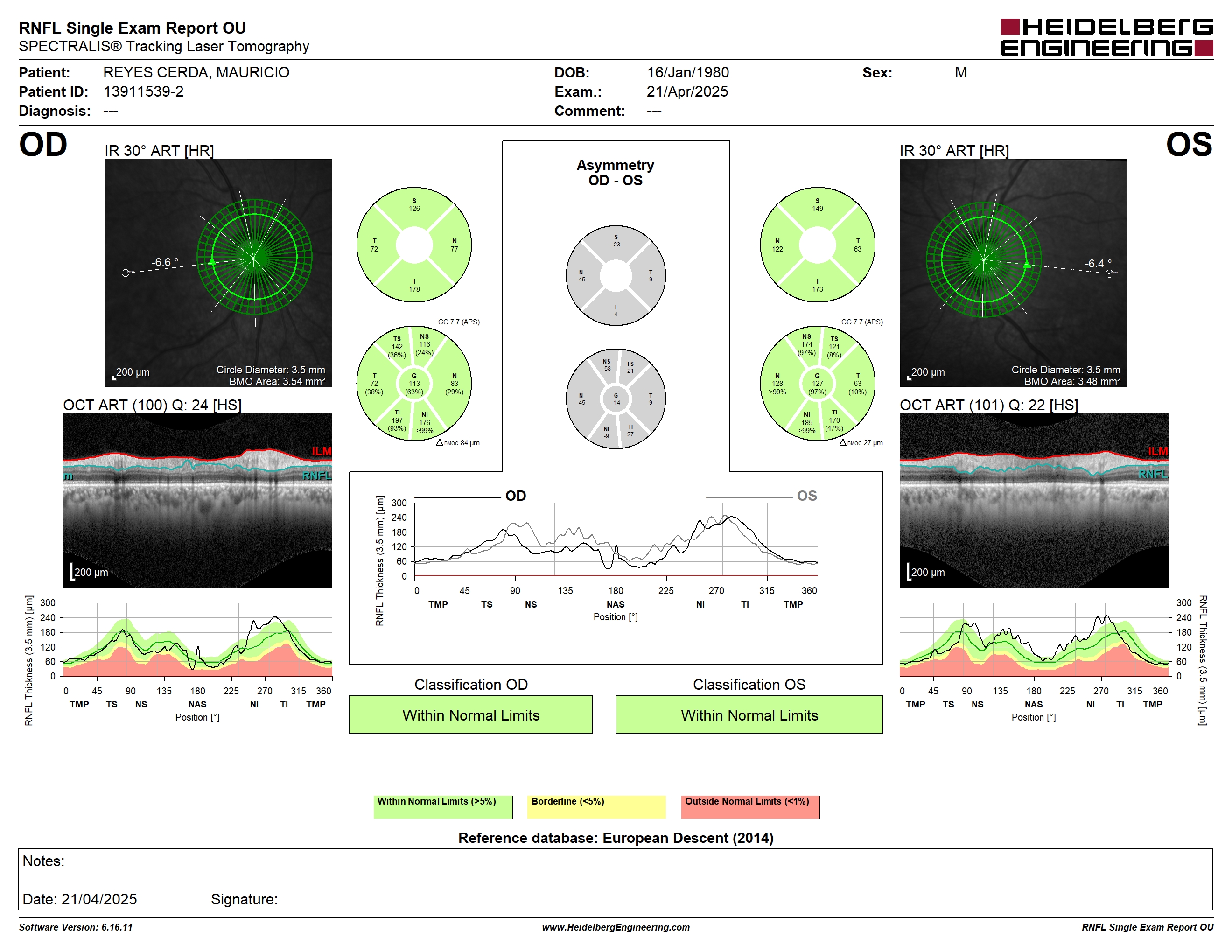Click the OD four-sector pie chart

[414, 245]
